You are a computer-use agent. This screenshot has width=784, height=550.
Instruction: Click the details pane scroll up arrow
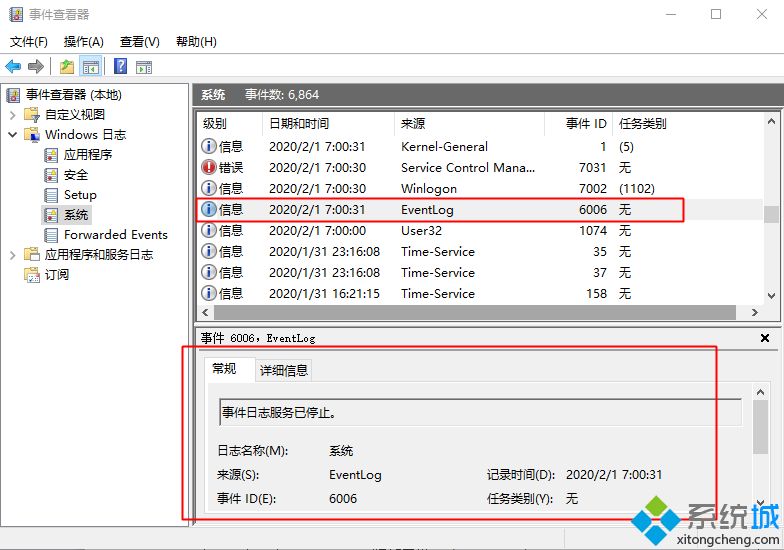[x=760, y=392]
